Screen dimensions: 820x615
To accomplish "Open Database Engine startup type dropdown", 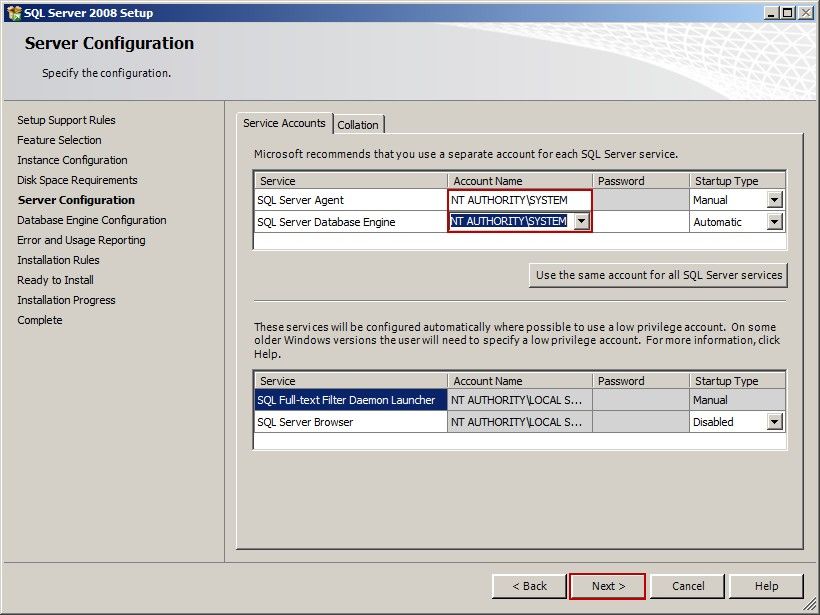I will pyautogui.click(x=775, y=221).
